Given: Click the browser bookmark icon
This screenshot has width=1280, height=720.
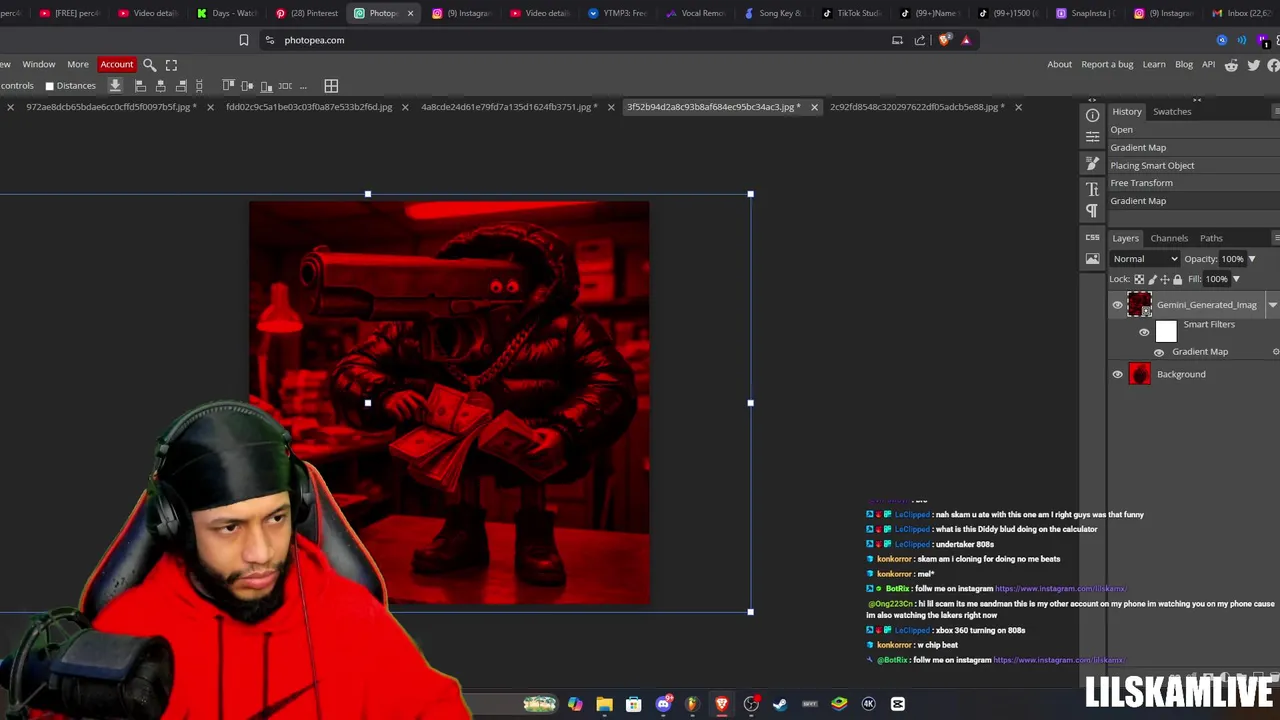Looking at the screenshot, I should pos(244,40).
